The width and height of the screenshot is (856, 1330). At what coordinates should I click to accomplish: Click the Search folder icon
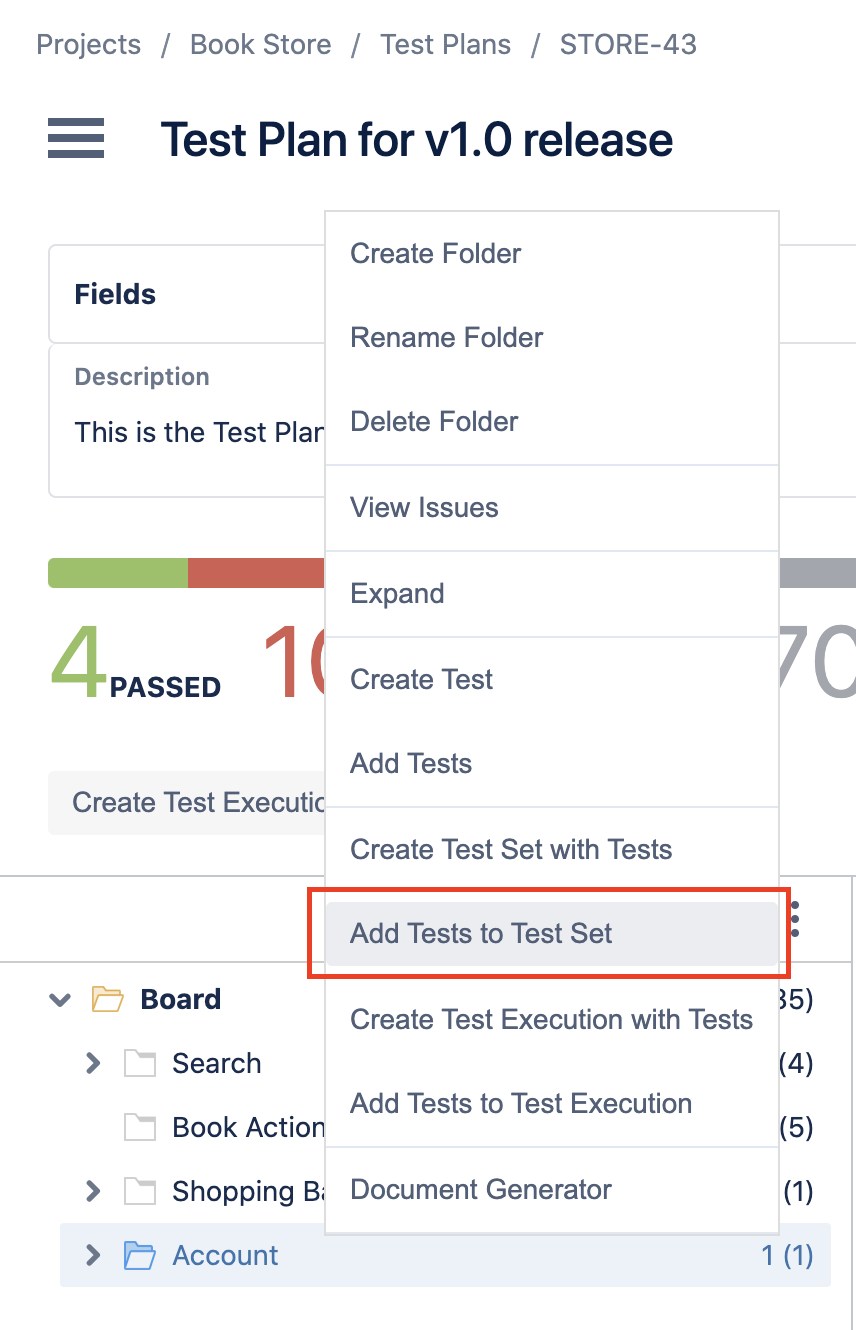coord(140,1063)
